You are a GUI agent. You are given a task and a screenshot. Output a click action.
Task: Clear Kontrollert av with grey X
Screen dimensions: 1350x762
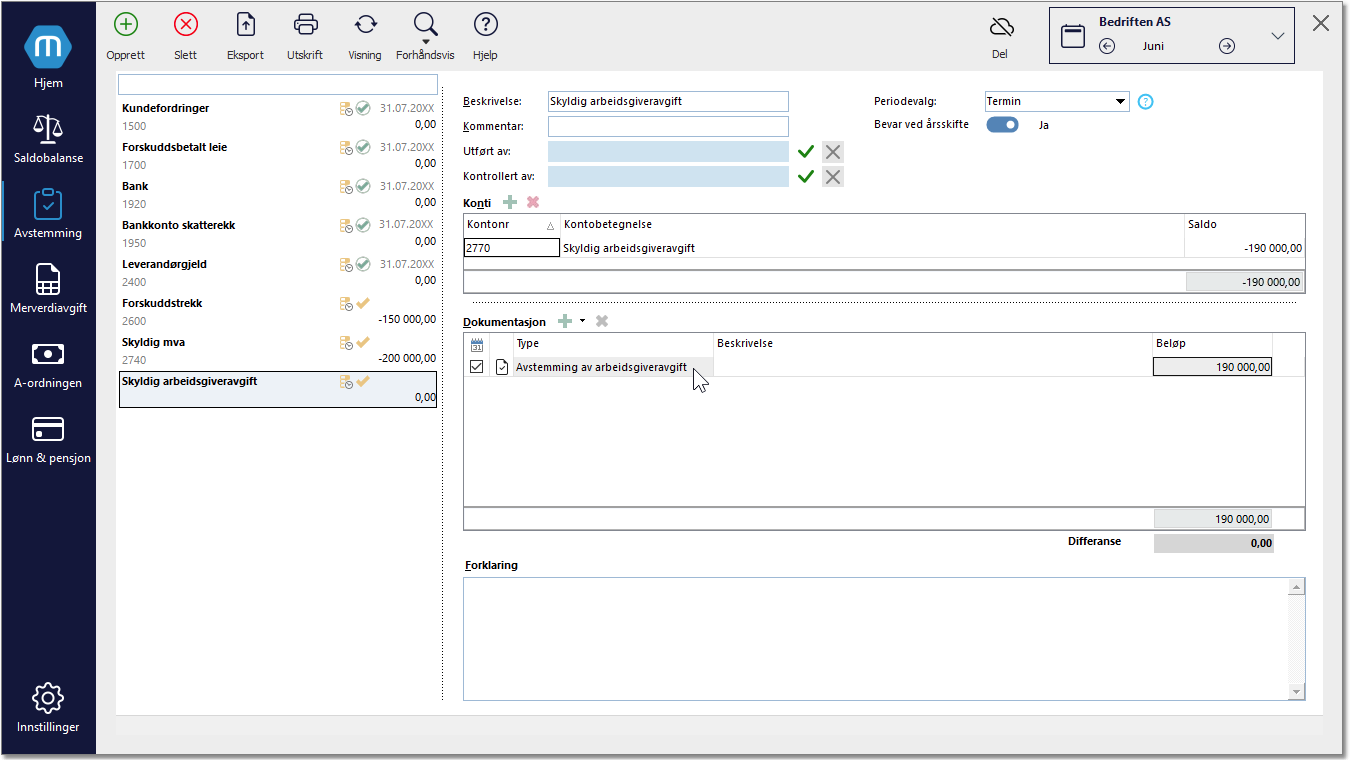833,177
